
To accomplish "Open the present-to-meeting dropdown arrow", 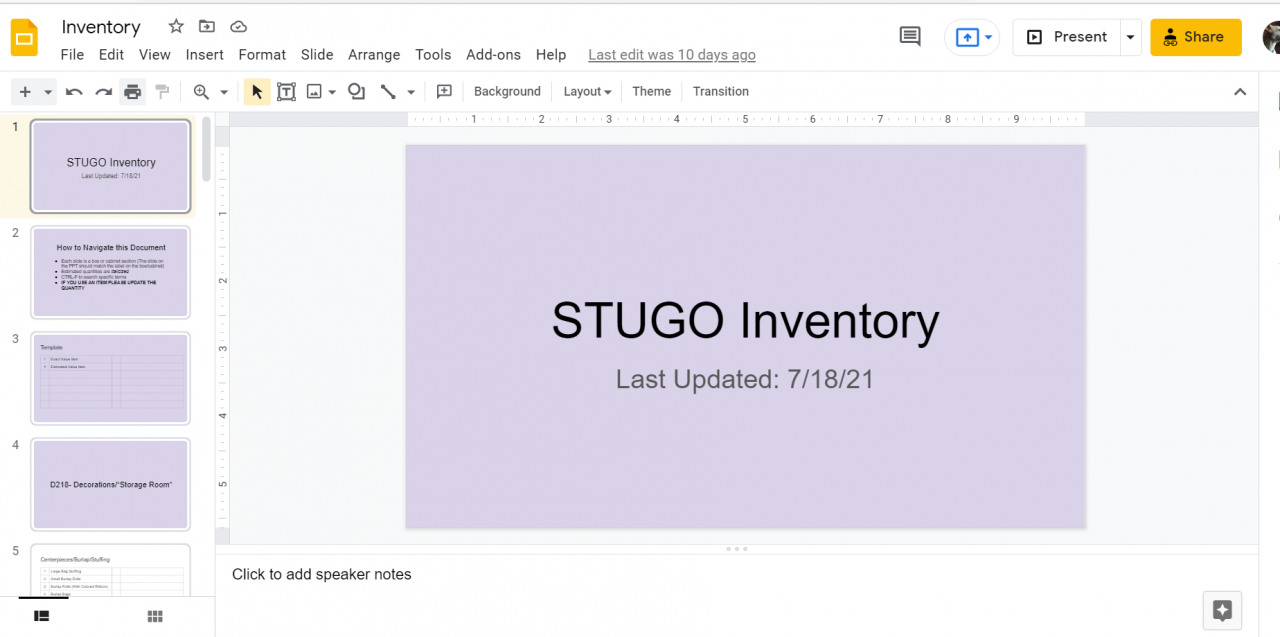I will pos(989,37).
